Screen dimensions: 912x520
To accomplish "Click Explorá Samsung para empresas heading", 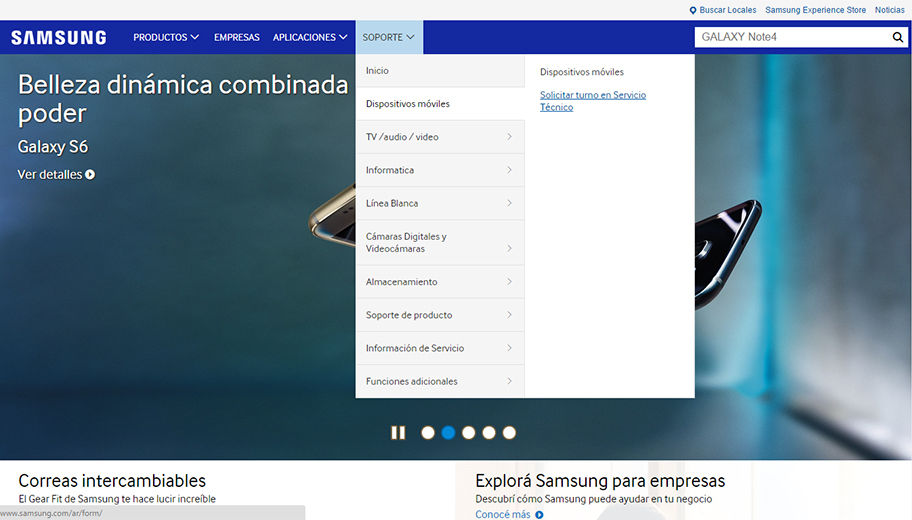I will point(600,481).
